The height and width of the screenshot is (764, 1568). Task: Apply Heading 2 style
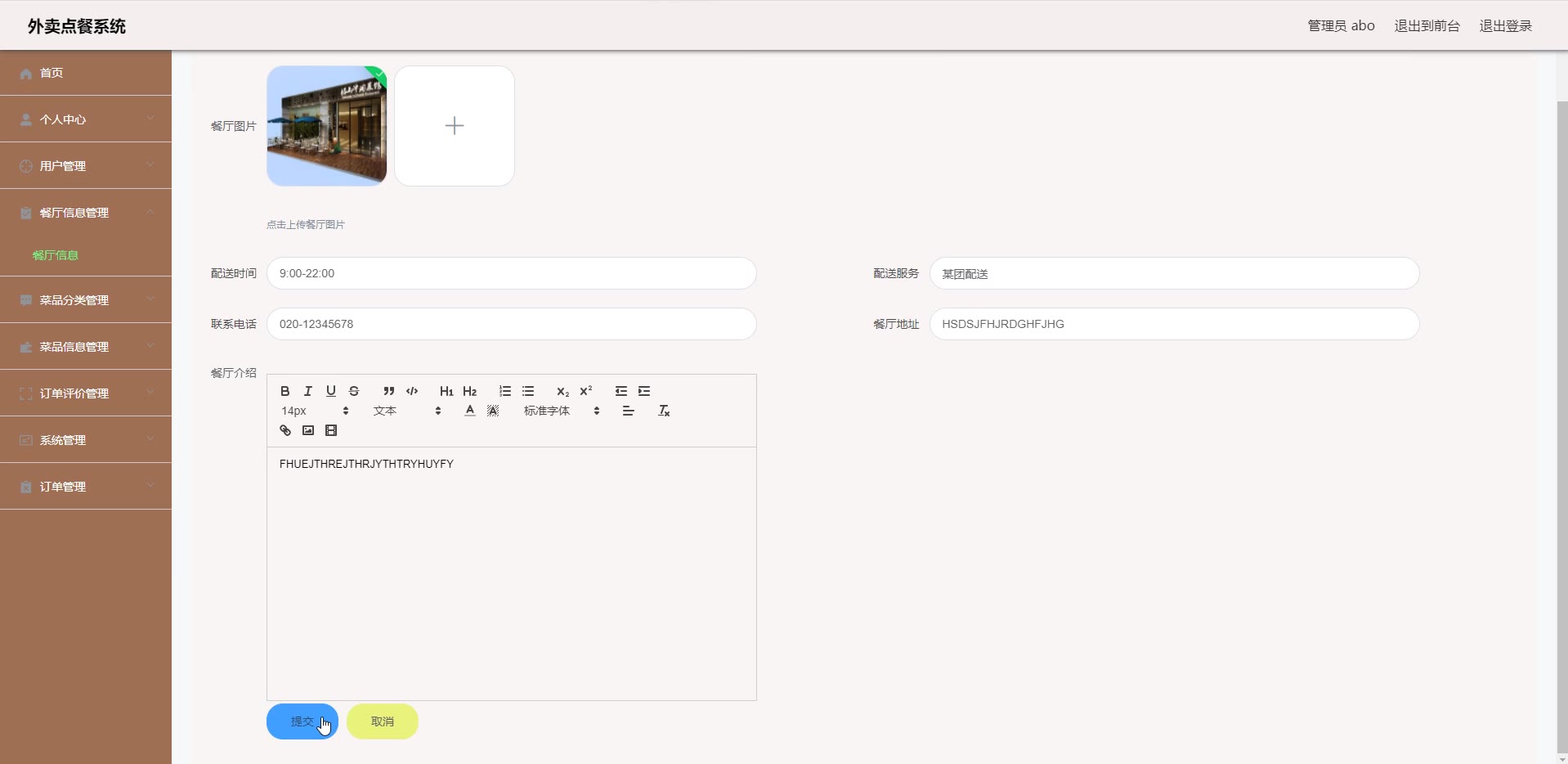point(469,391)
